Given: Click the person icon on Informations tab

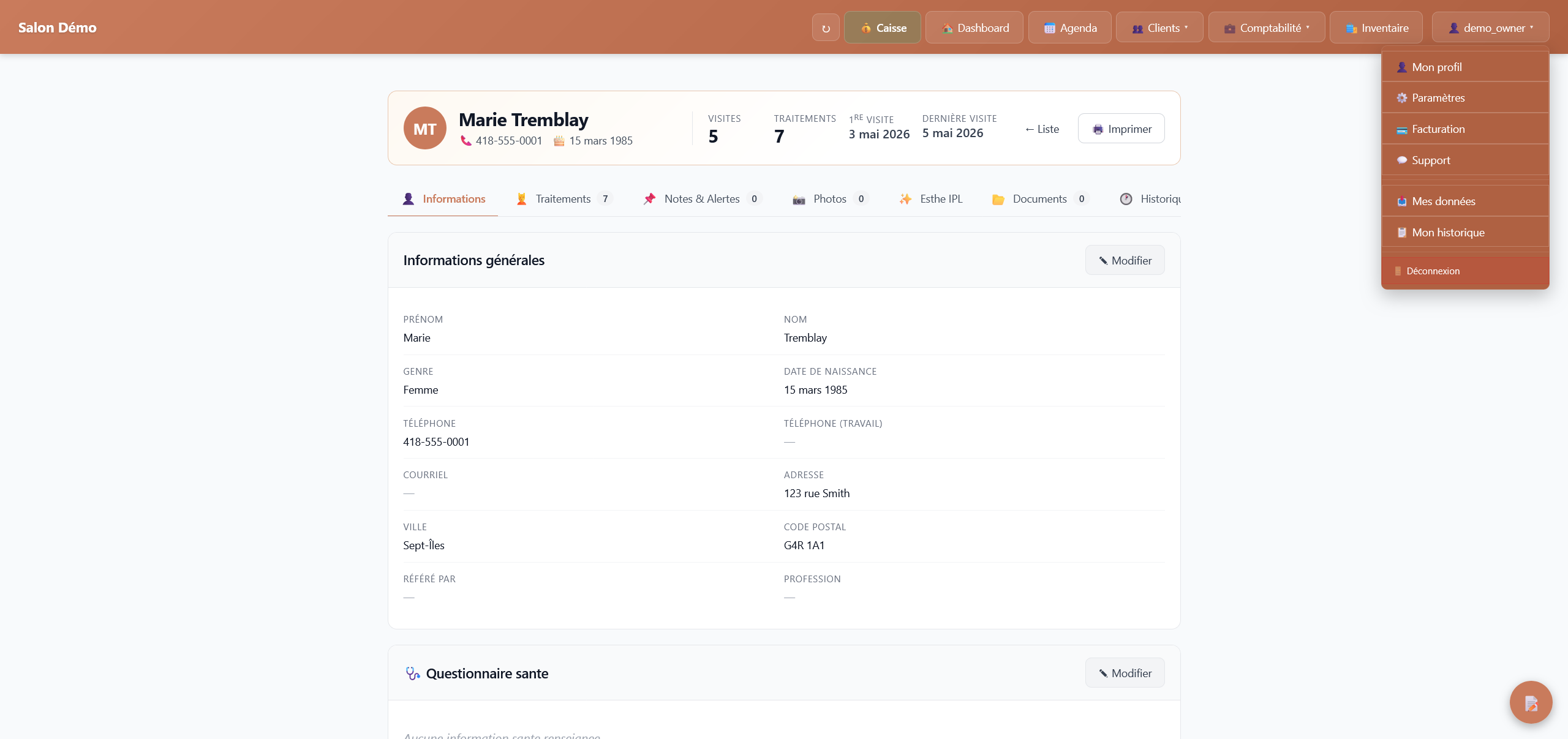Looking at the screenshot, I should 409,199.
